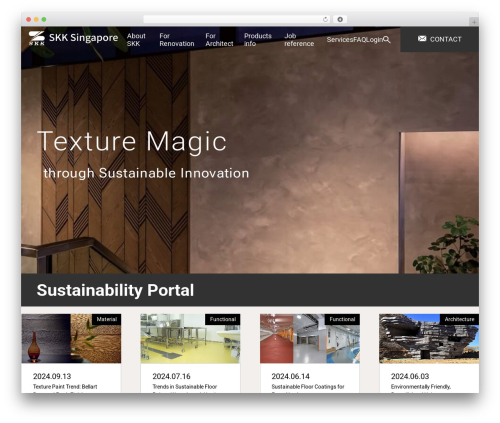The image size is (500, 423).
Task: Click the date 2024.06.03
Action: (x=410, y=376)
